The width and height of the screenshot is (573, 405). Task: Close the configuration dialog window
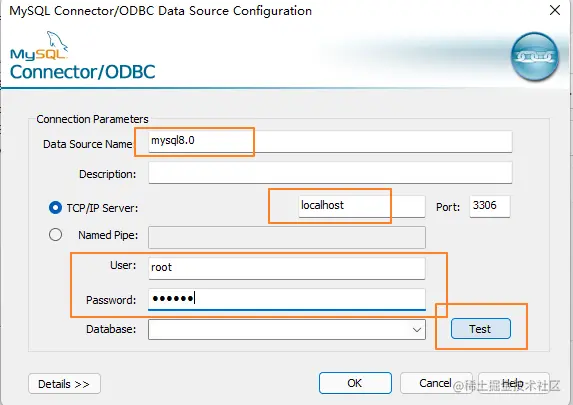click(555, 10)
